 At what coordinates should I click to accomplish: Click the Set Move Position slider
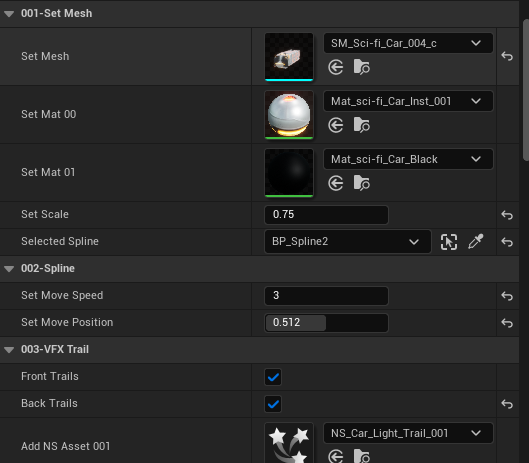[x=326, y=323]
